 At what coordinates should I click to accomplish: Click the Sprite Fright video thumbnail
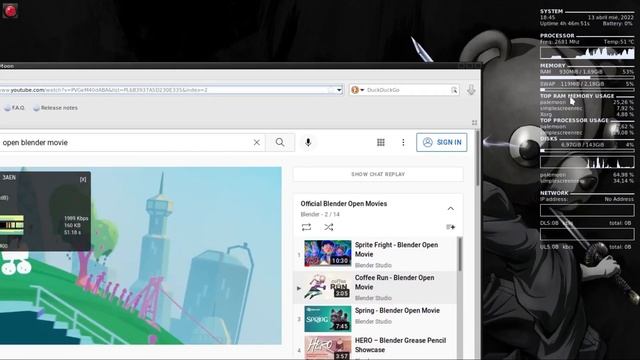[x=328, y=253]
